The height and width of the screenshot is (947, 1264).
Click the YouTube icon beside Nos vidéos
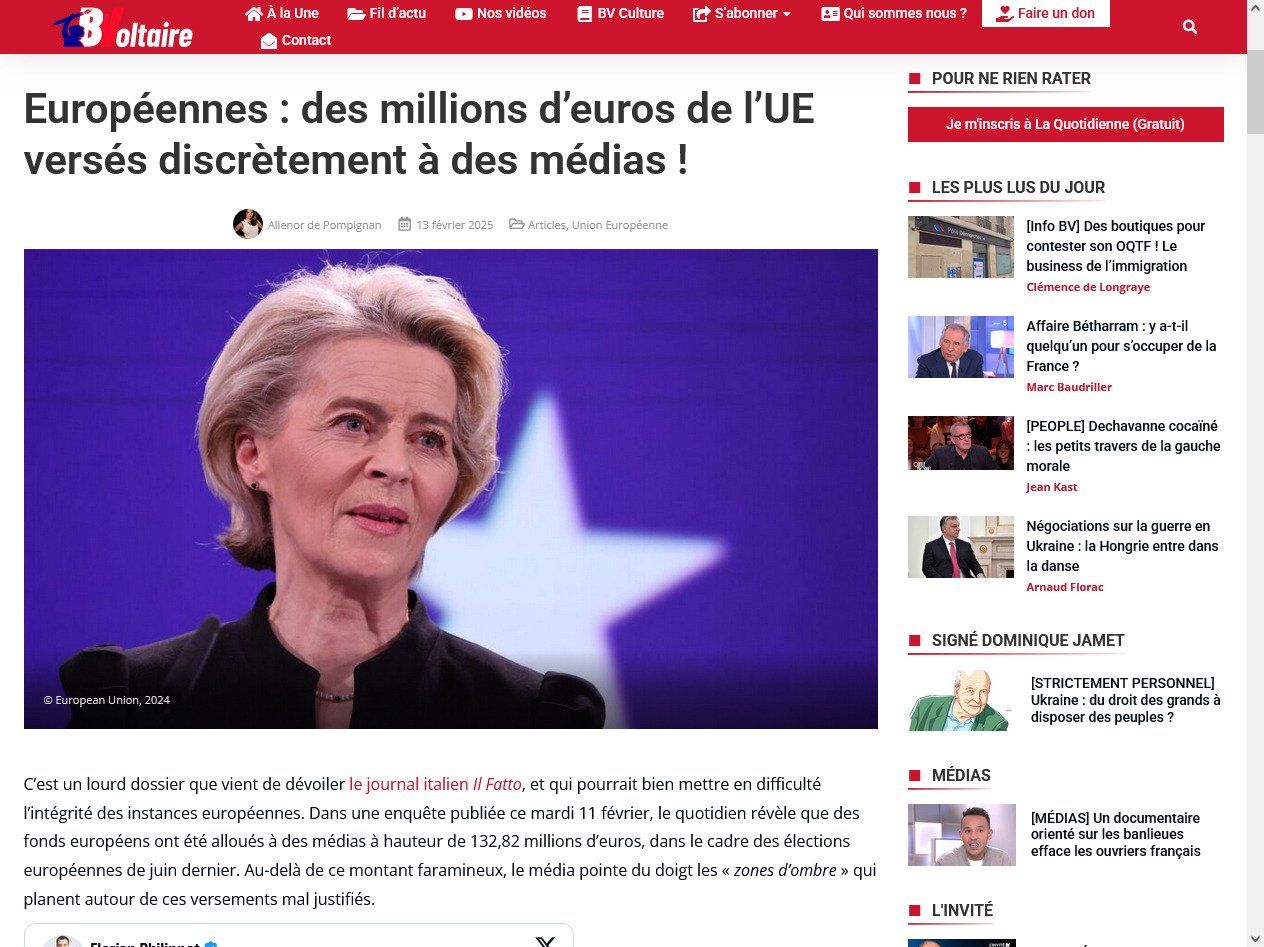pos(464,14)
